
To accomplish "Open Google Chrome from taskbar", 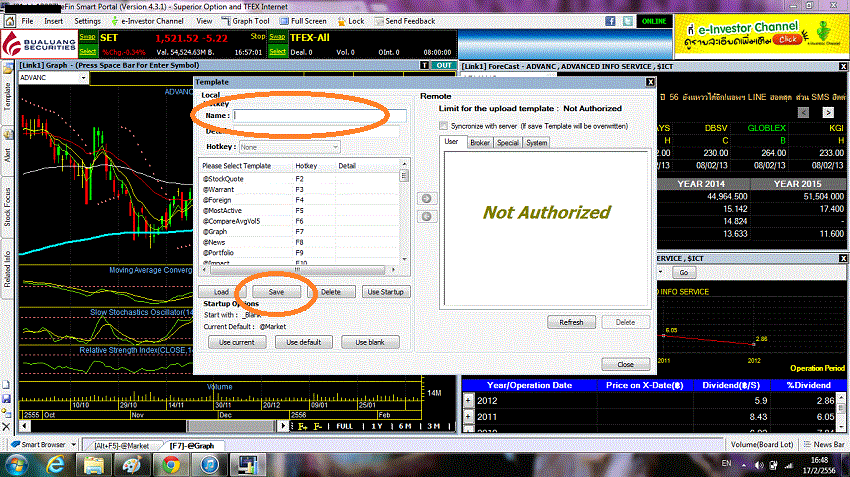I will [x=171, y=465].
